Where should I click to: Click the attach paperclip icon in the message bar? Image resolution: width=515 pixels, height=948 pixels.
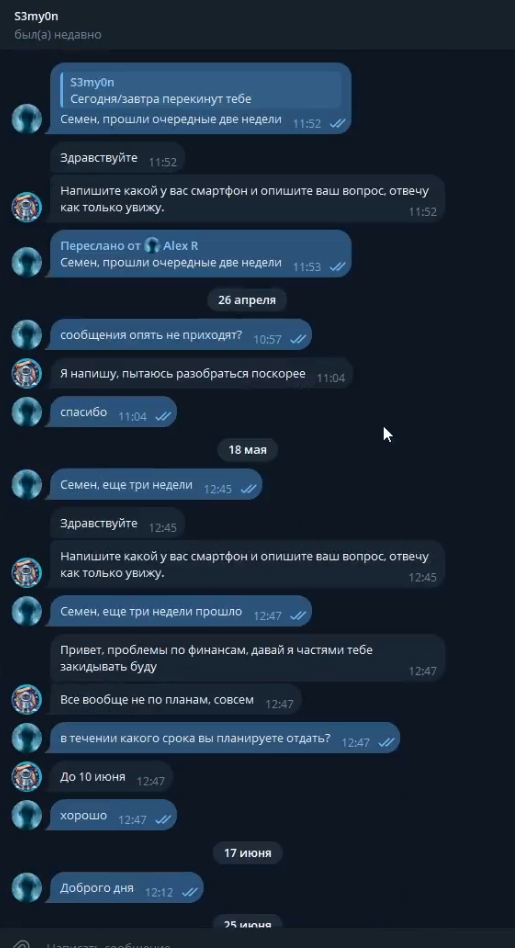click(x=22, y=944)
